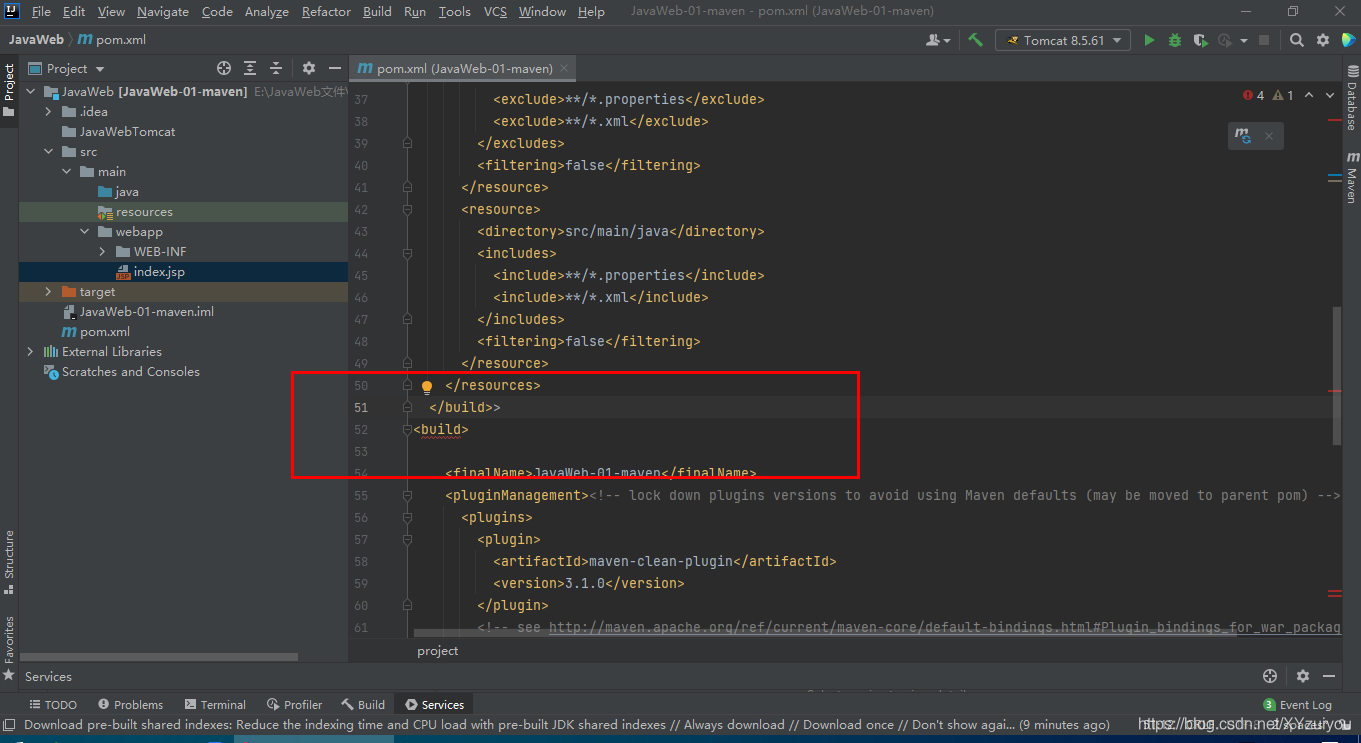The height and width of the screenshot is (743, 1361).
Task: Open the Build tool window
Action: (363, 705)
